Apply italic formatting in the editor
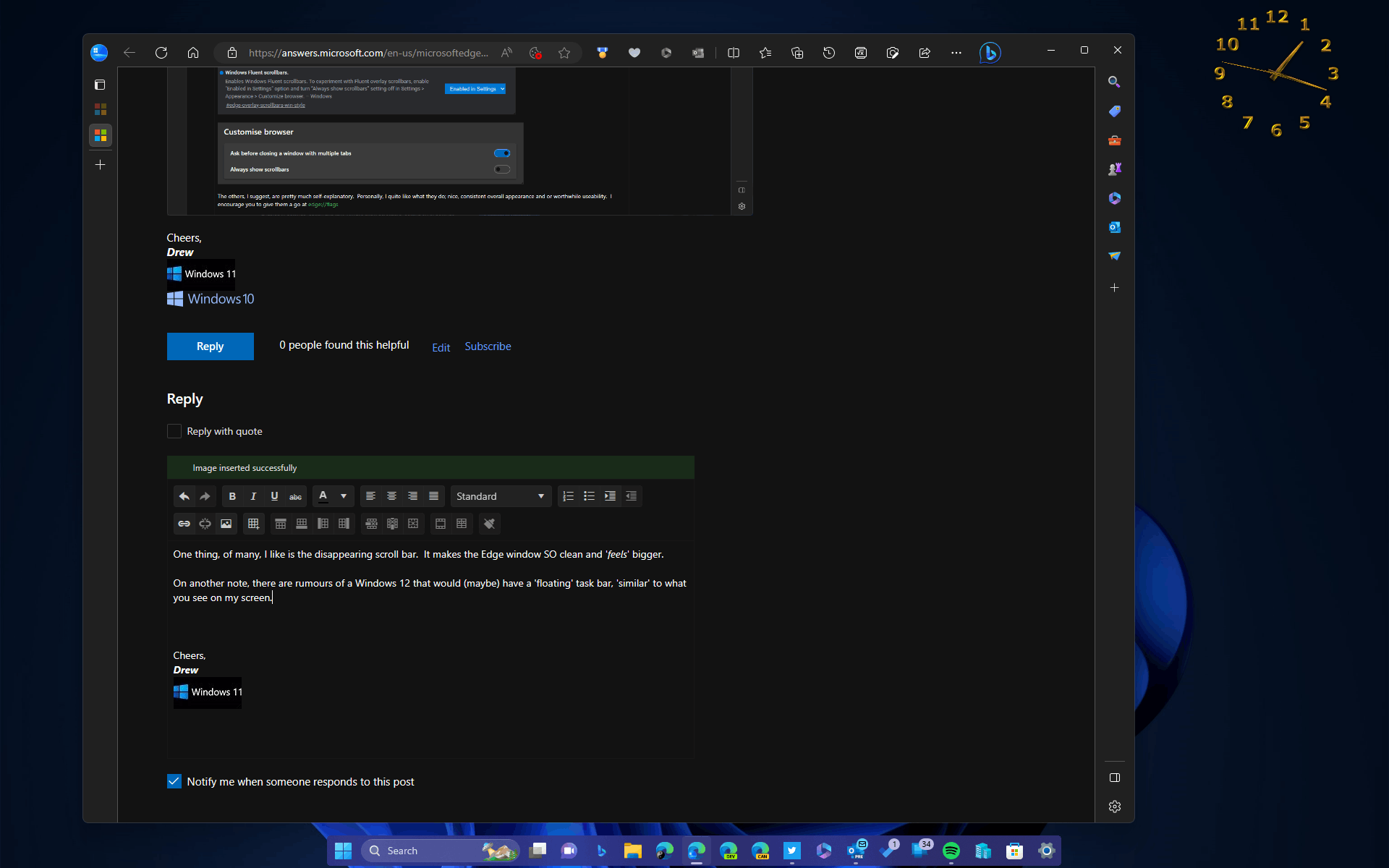The width and height of the screenshot is (1389, 868). [x=253, y=496]
